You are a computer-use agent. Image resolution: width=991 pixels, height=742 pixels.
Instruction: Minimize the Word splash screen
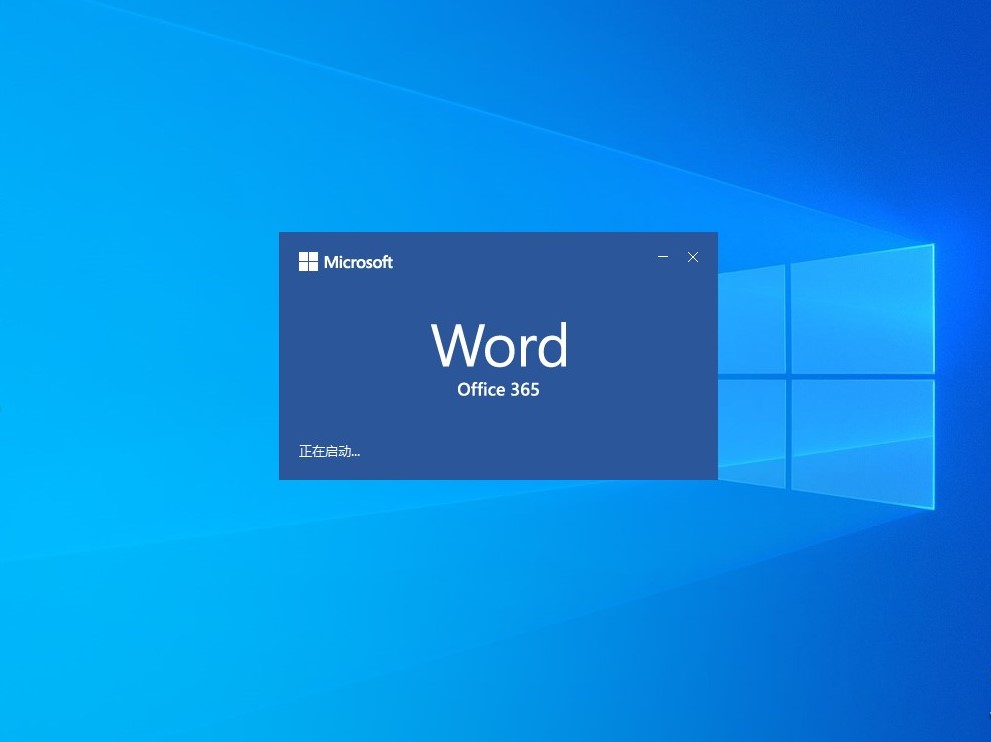[x=663, y=257]
